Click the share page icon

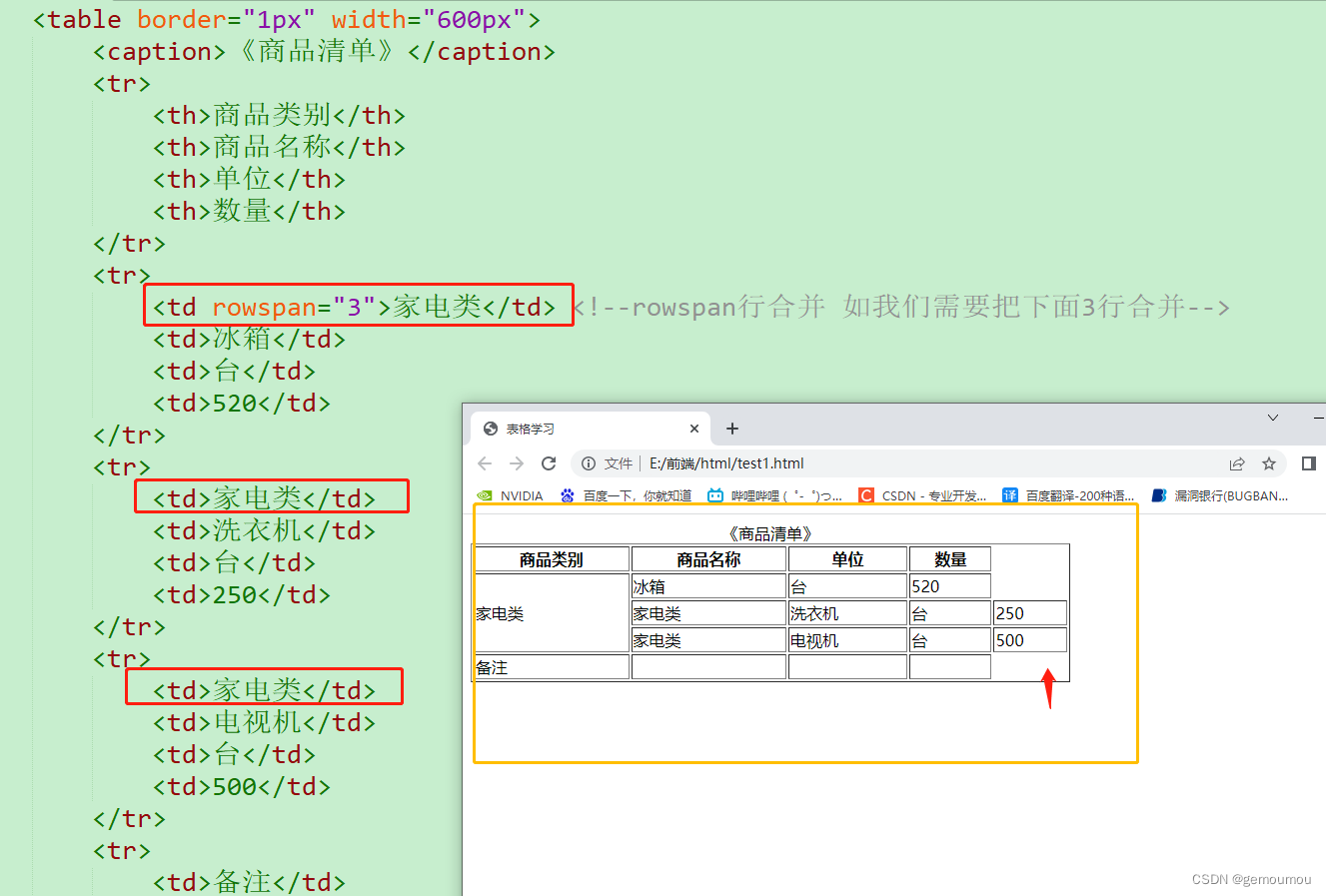tap(1237, 463)
